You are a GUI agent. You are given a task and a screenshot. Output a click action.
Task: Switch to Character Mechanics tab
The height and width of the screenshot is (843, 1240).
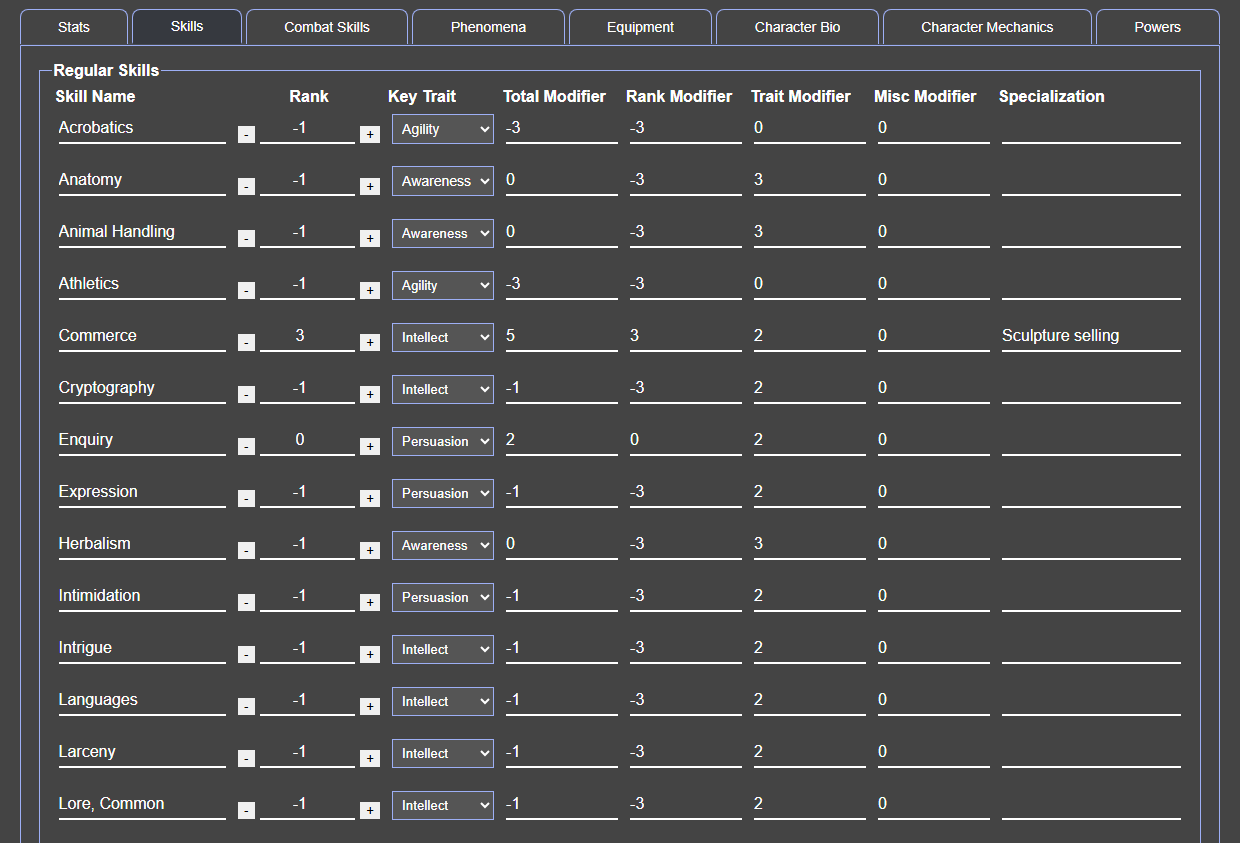click(987, 27)
